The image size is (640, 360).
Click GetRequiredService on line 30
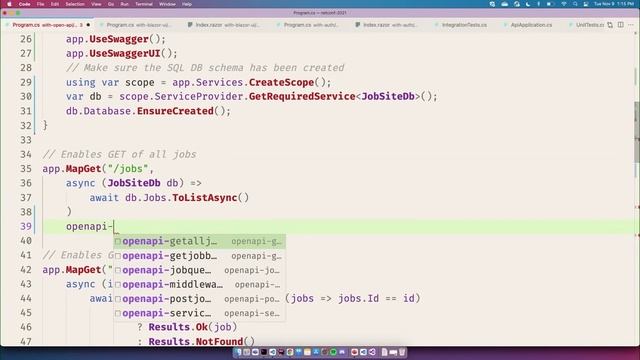coord(302,97)
